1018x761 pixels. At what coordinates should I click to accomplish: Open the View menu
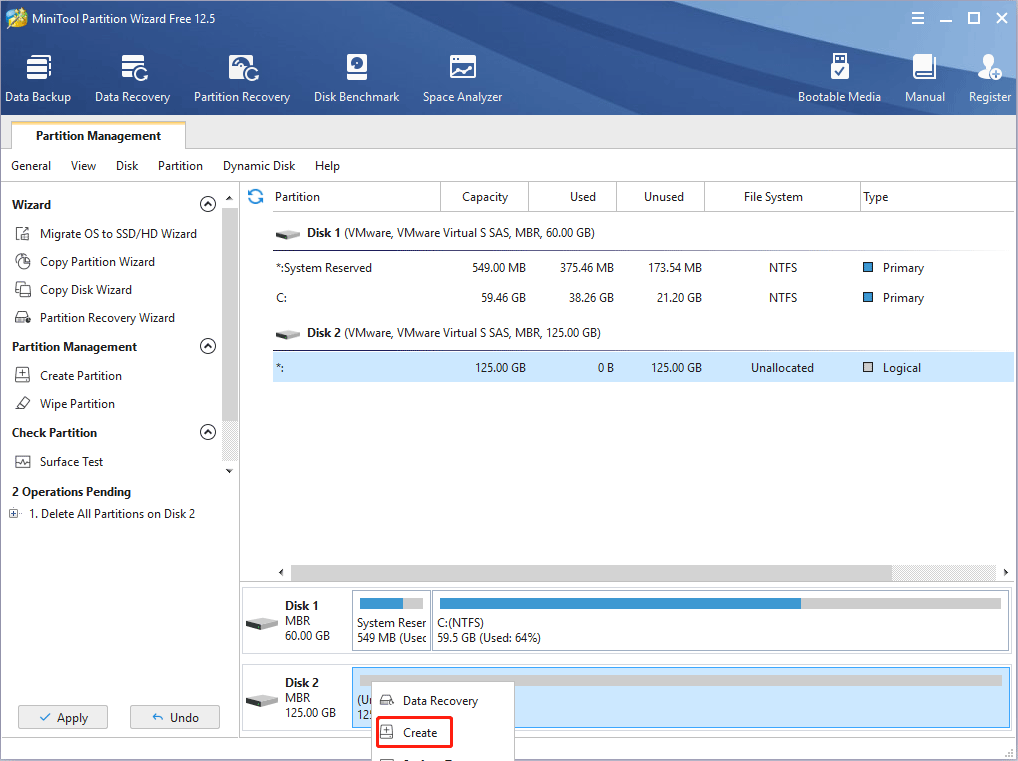tap(83, 166)
